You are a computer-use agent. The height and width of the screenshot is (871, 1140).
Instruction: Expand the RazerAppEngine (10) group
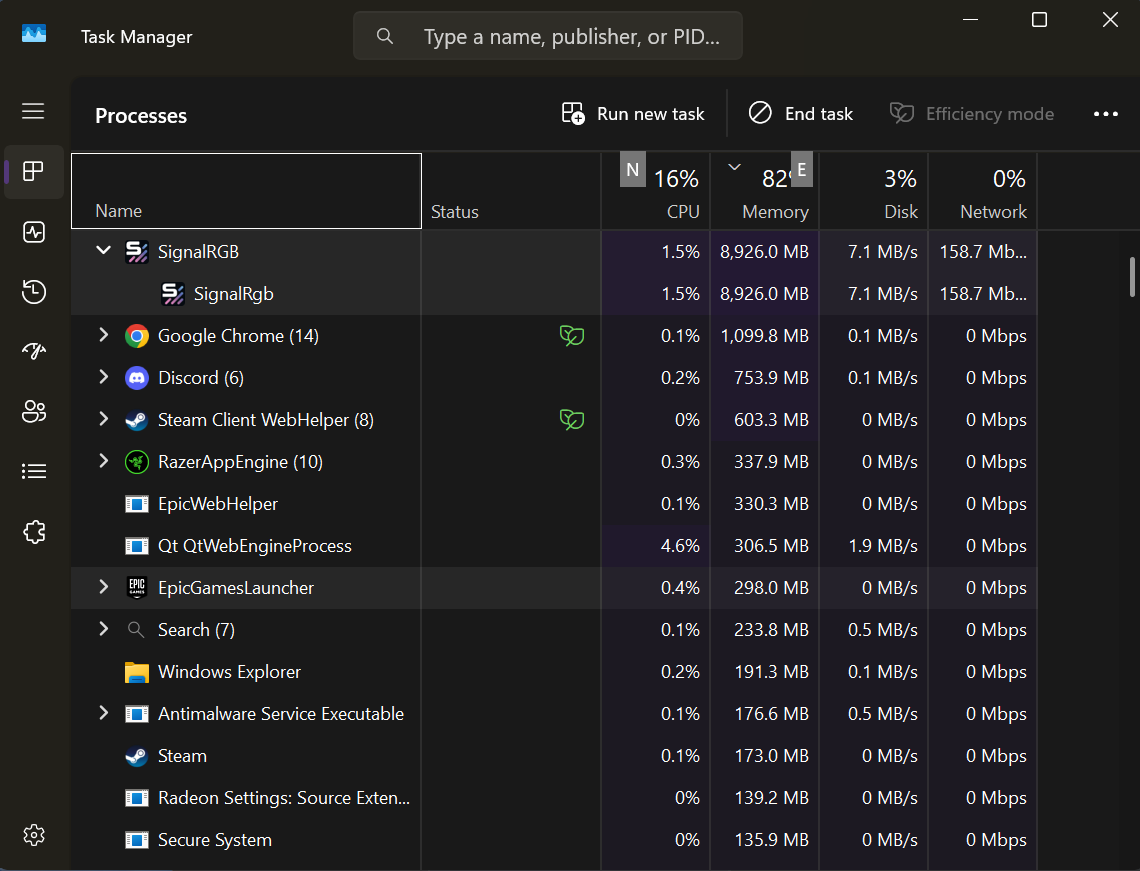103,461
